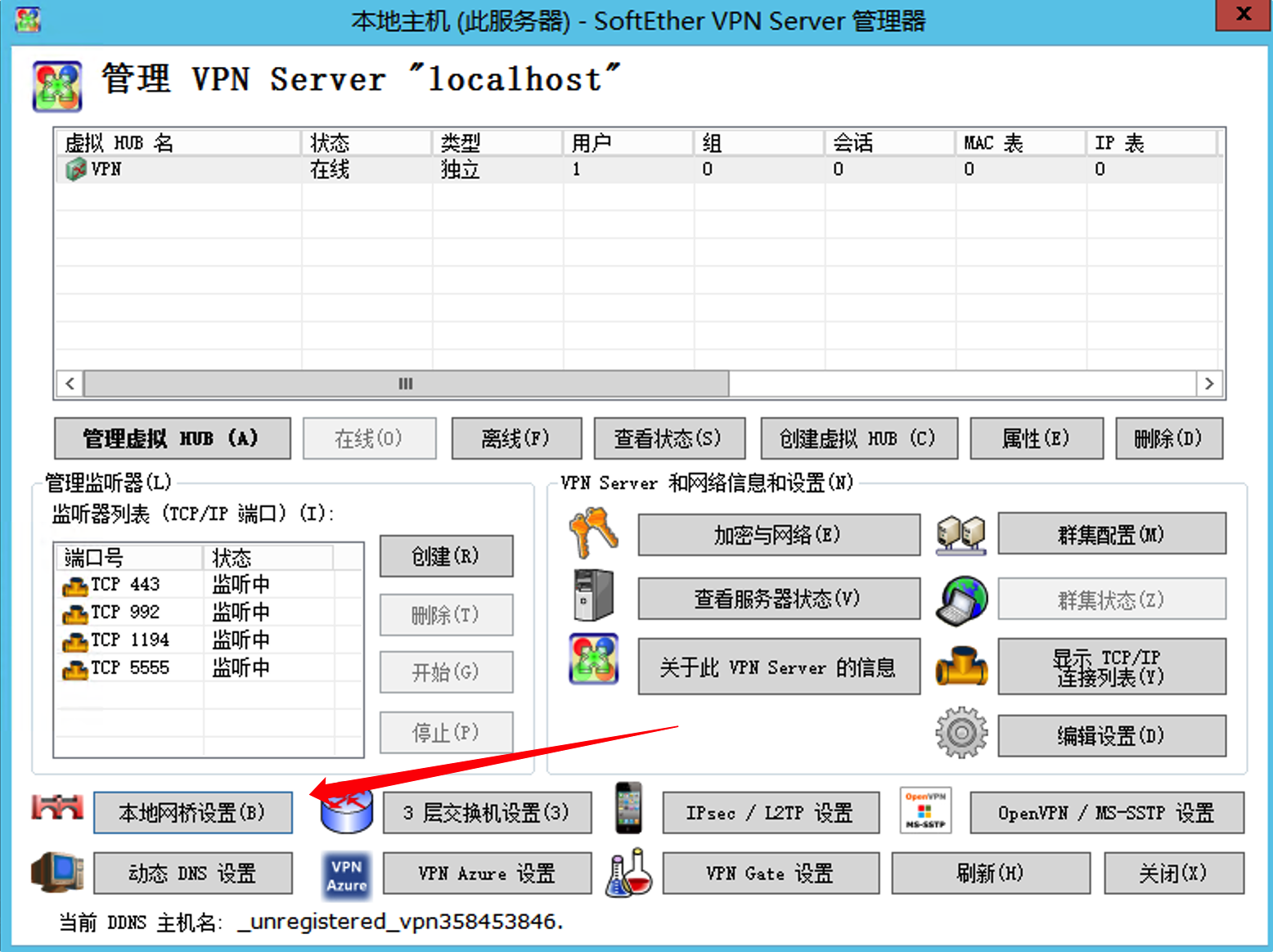Viewport: 1273px width, 952px height.
Task: Open 查看服务器状态(V)
Action: 779,599
